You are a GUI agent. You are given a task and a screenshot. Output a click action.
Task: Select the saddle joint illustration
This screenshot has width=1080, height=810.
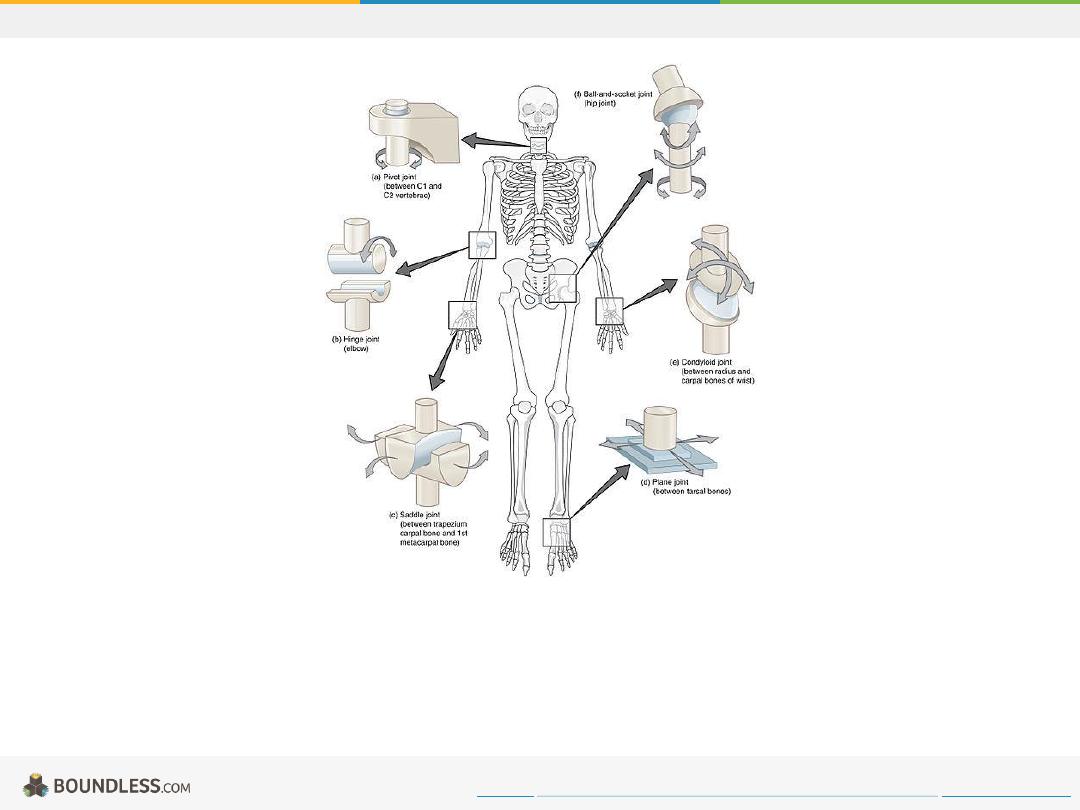419,452
